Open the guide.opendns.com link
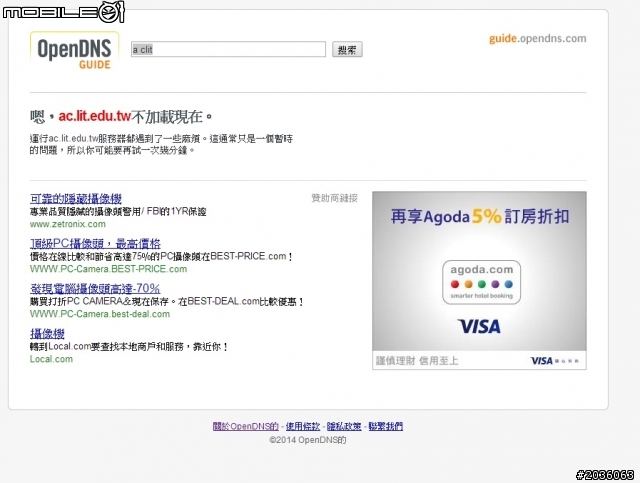The width and height of the screenshot is (640, 483). [538, 38]
